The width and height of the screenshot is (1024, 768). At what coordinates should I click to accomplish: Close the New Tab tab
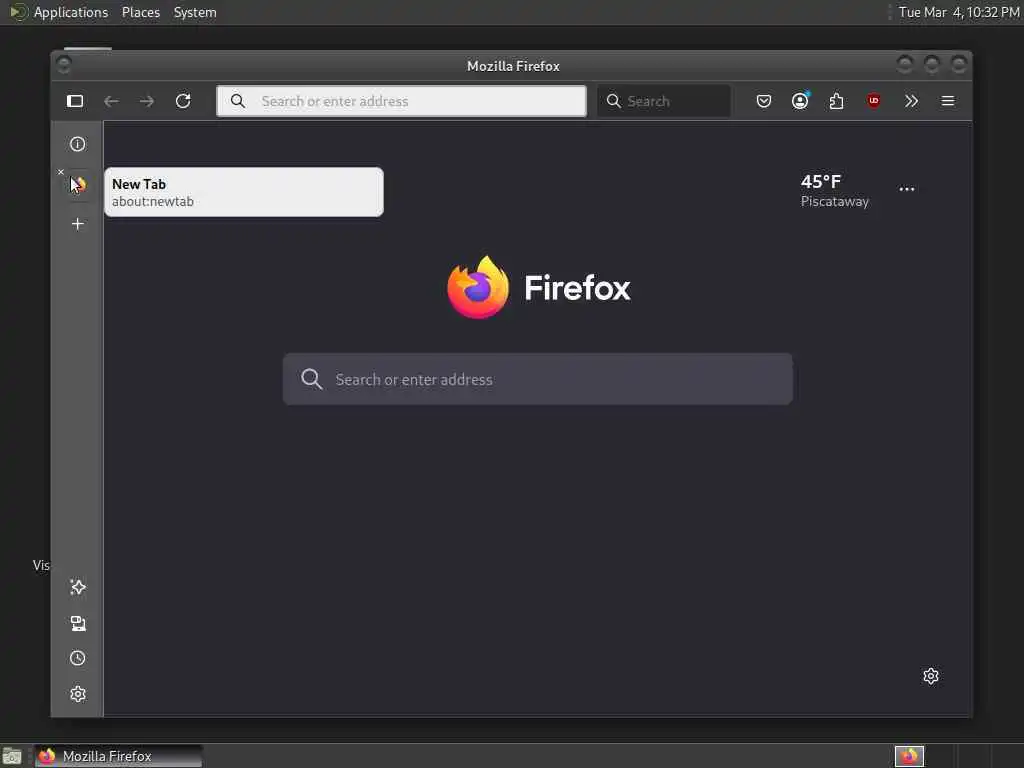61,172
